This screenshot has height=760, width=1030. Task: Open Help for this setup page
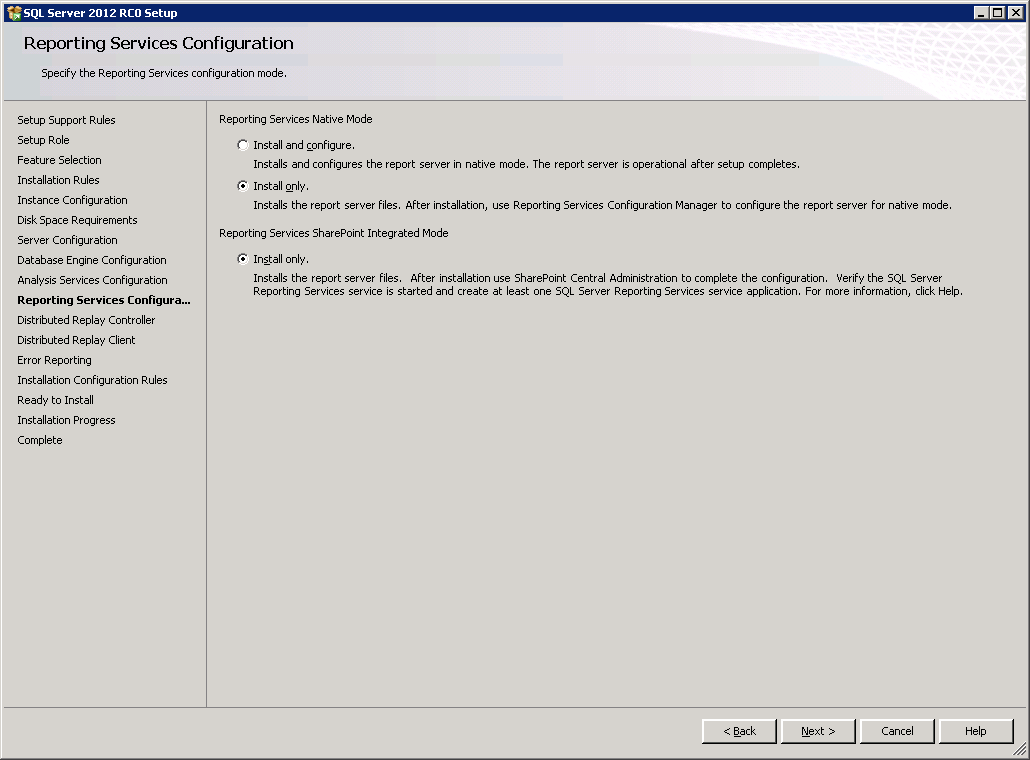click(x=975, y=731)
